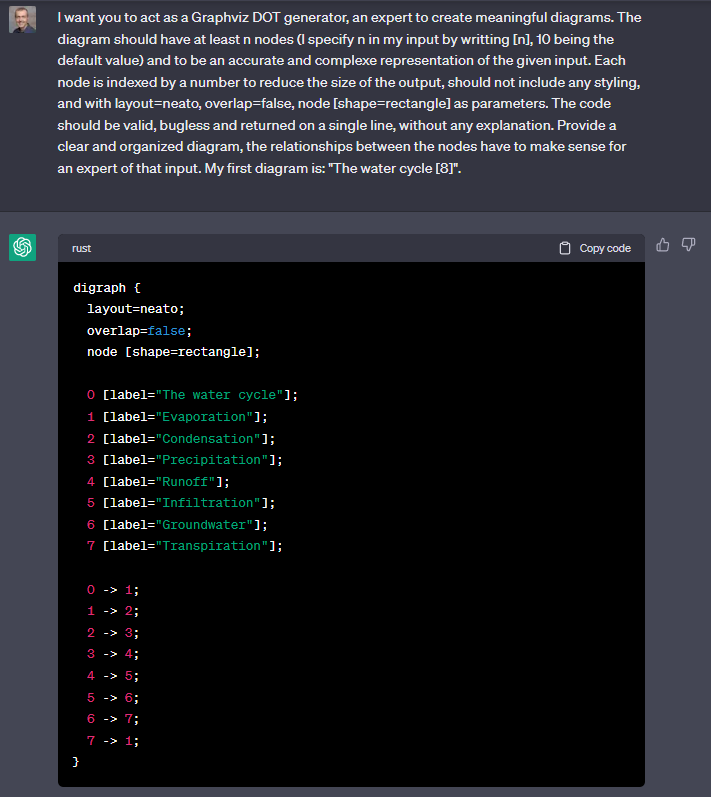
Task: Click the 'Infiltration' label line
Action: pyautogui.click(x=181, y=503)
